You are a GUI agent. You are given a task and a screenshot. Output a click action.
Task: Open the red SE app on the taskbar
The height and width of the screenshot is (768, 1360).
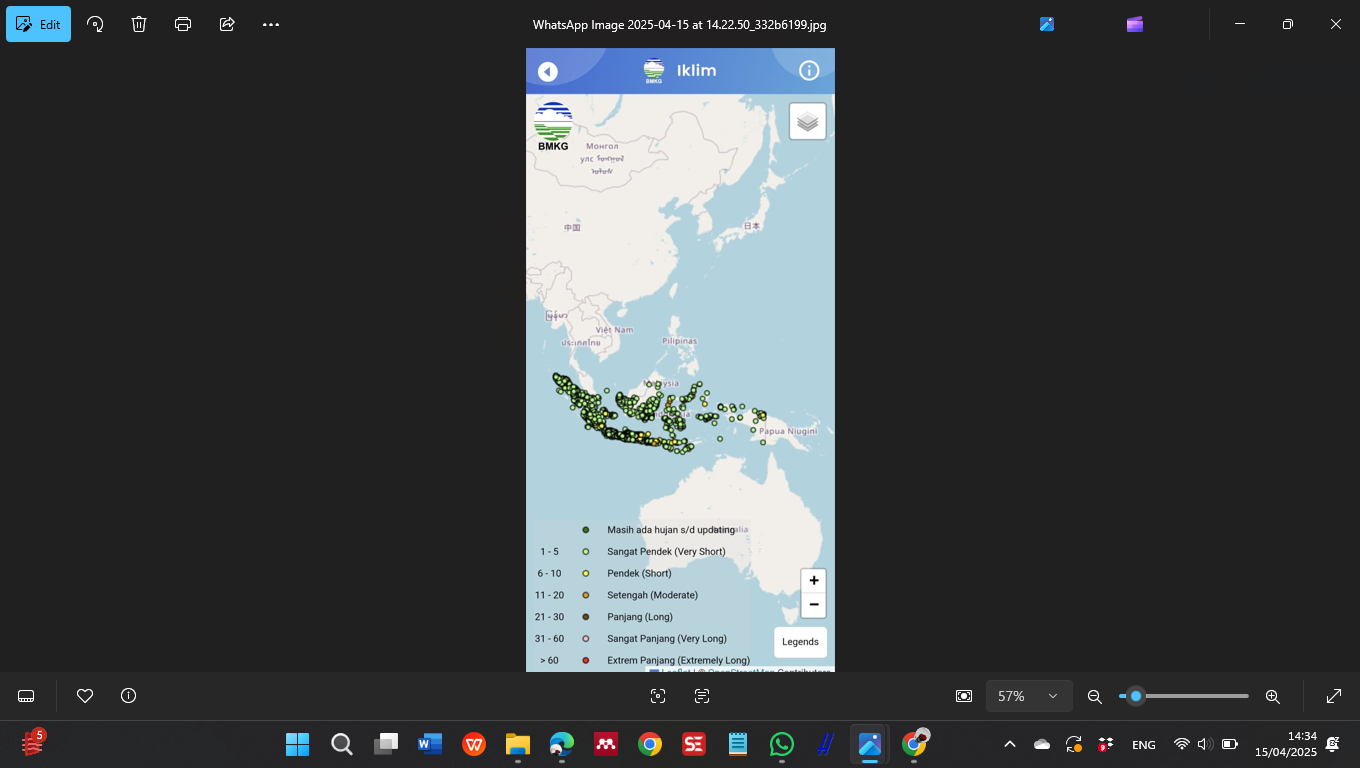coord(693,744)
